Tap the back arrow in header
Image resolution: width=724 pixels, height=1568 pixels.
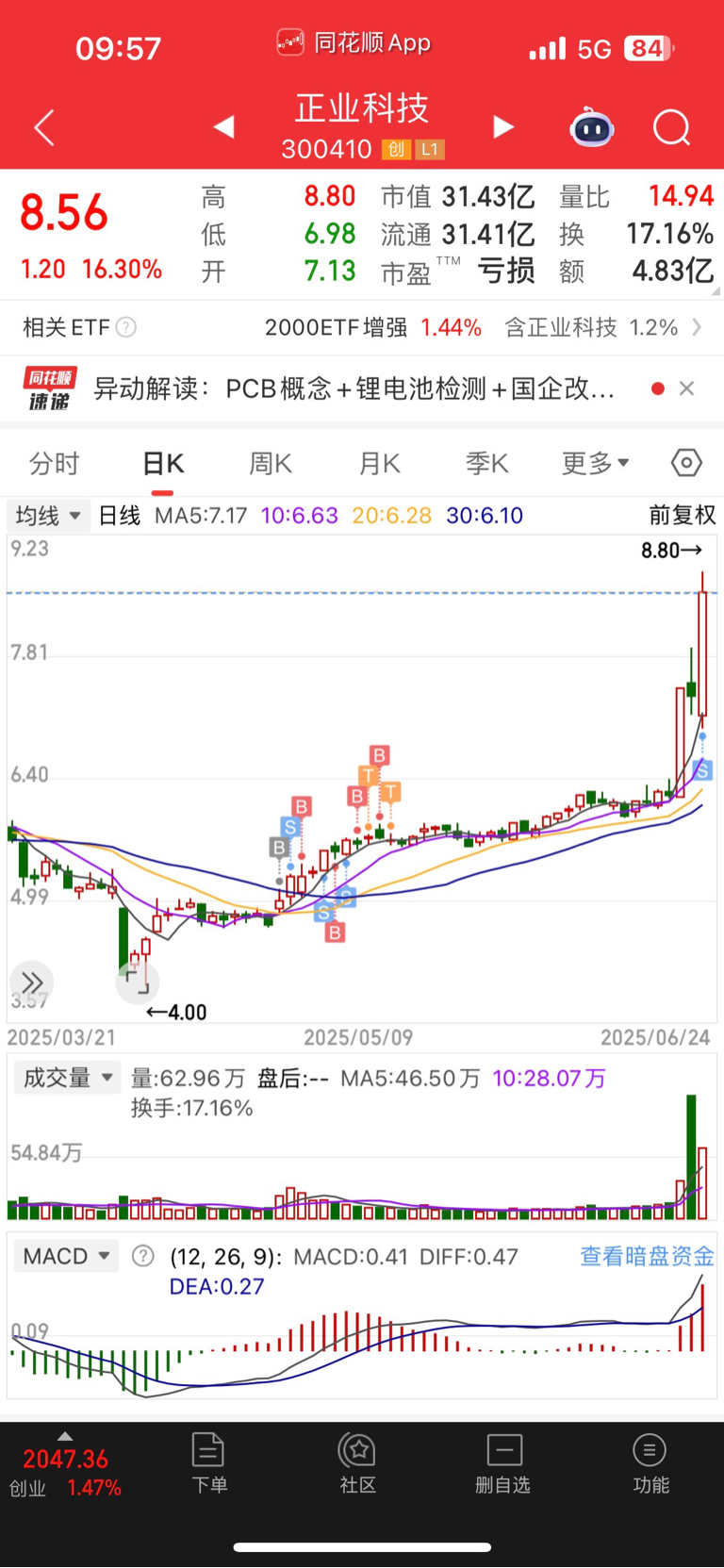(44, 127)
